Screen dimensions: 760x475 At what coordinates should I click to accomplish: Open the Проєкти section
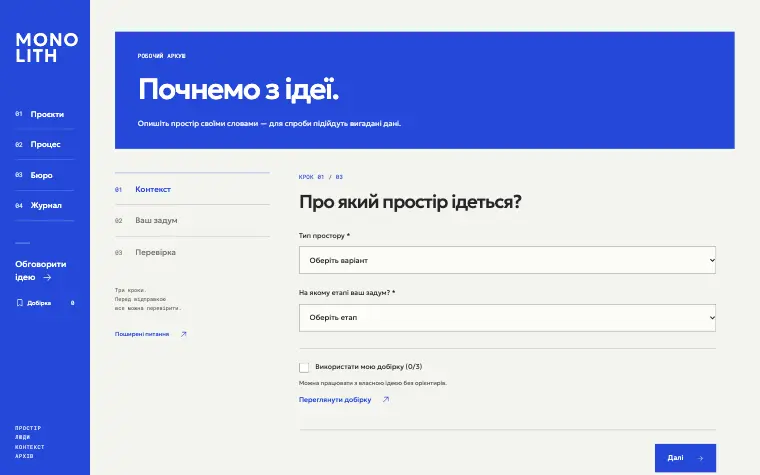45,114
